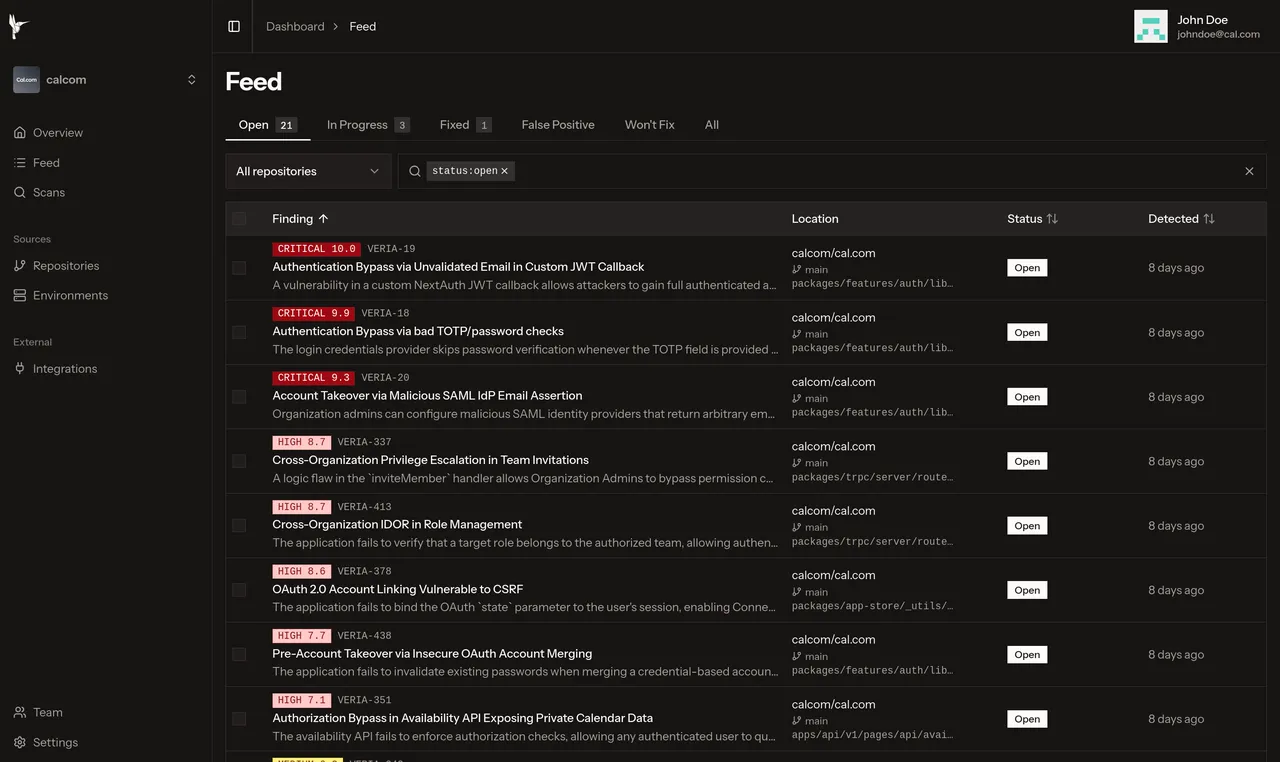1280x762 pixels.
Task: Switch to the Won't Fix tab
Action: [x=650, y=125]
